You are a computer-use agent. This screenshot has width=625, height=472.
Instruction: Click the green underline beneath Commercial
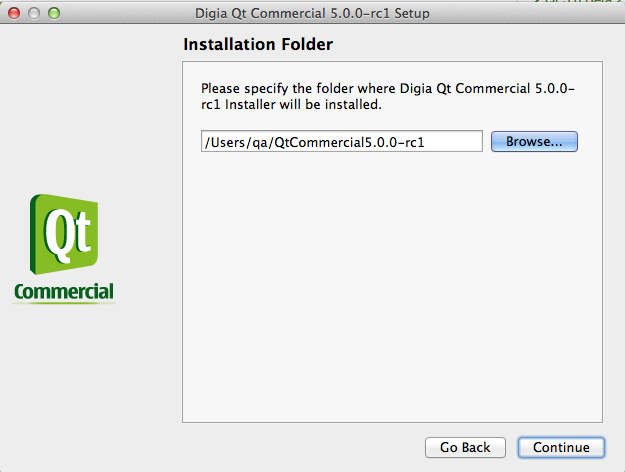(x=64, y=303)
